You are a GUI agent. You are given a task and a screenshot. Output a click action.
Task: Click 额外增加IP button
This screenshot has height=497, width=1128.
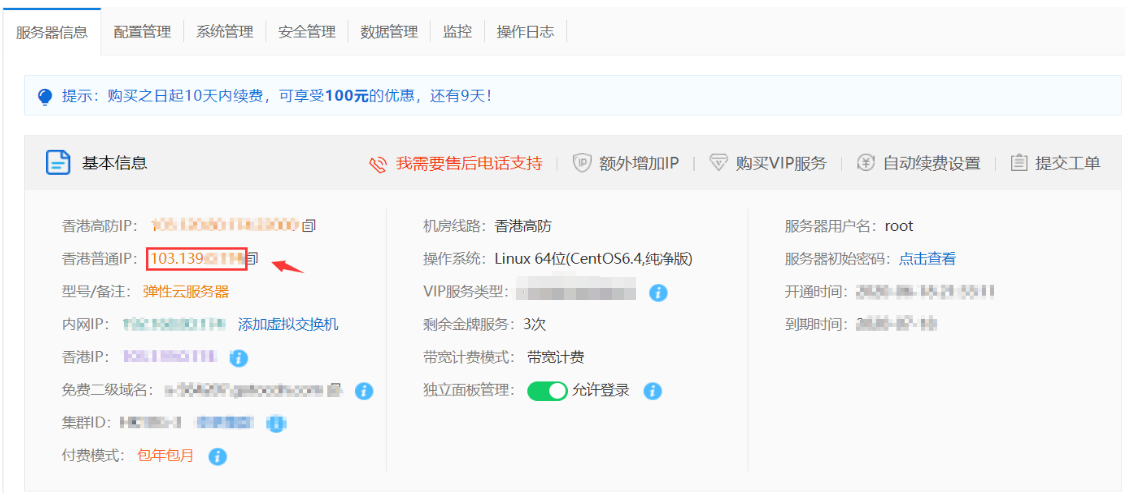click(626, 163)
